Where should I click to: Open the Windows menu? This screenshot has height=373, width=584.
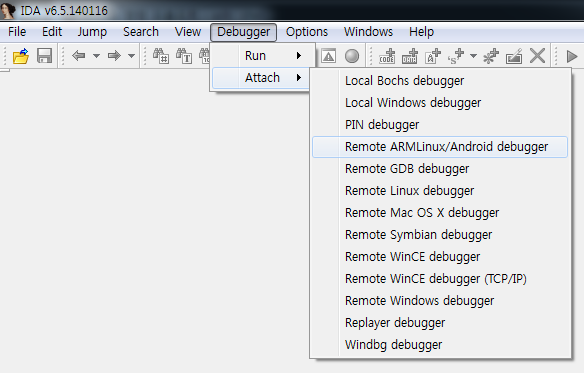click(x=368, y=32)
